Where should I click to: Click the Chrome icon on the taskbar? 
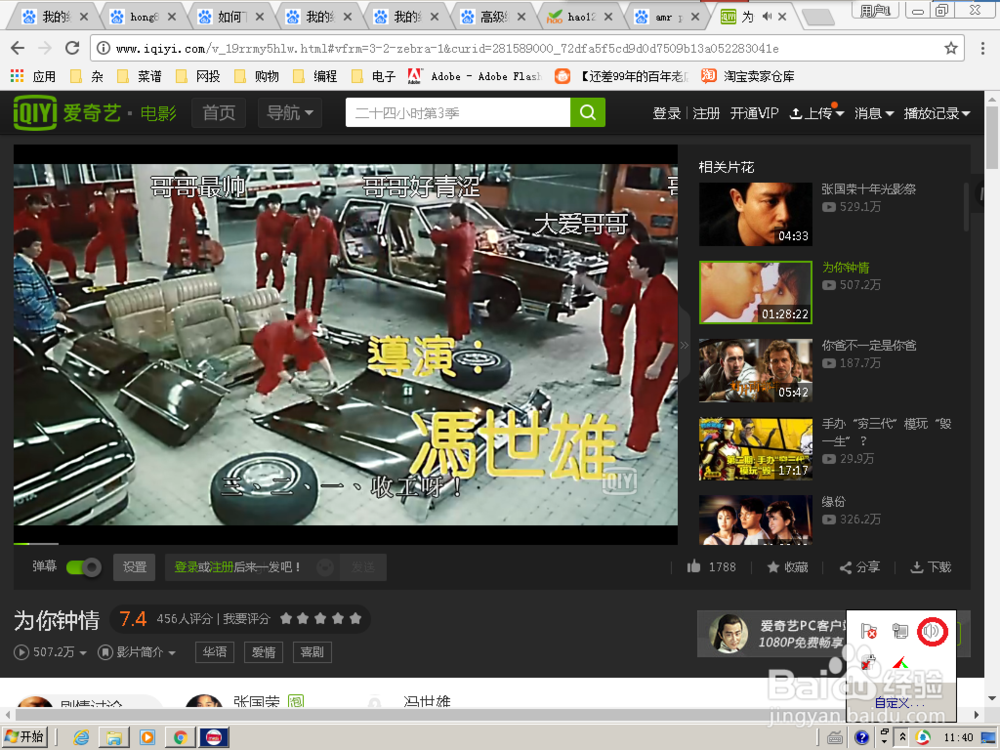coord(180,737)
